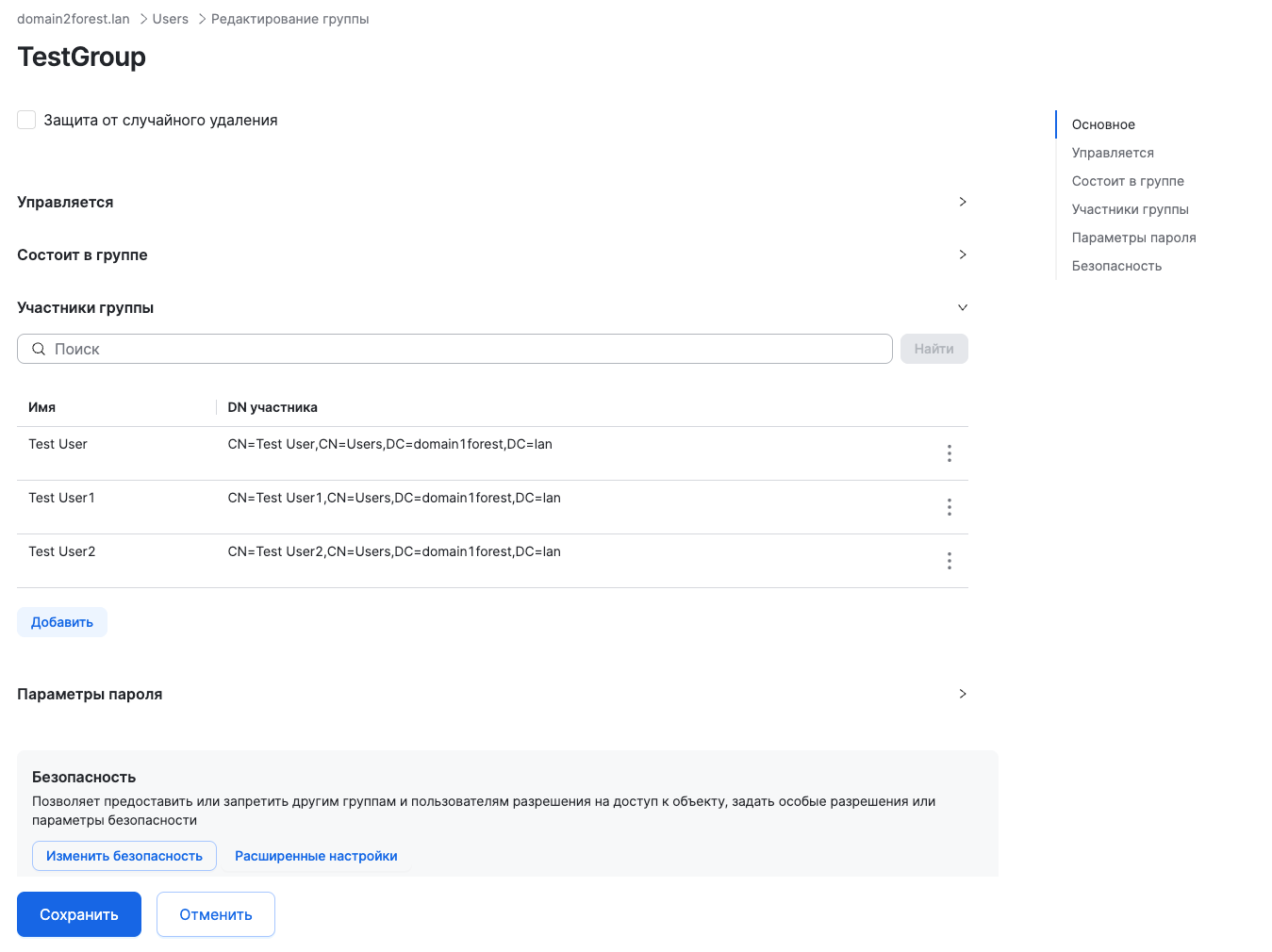Collapse the Участники группы section
1272x952 pixels.
[962, 307]
